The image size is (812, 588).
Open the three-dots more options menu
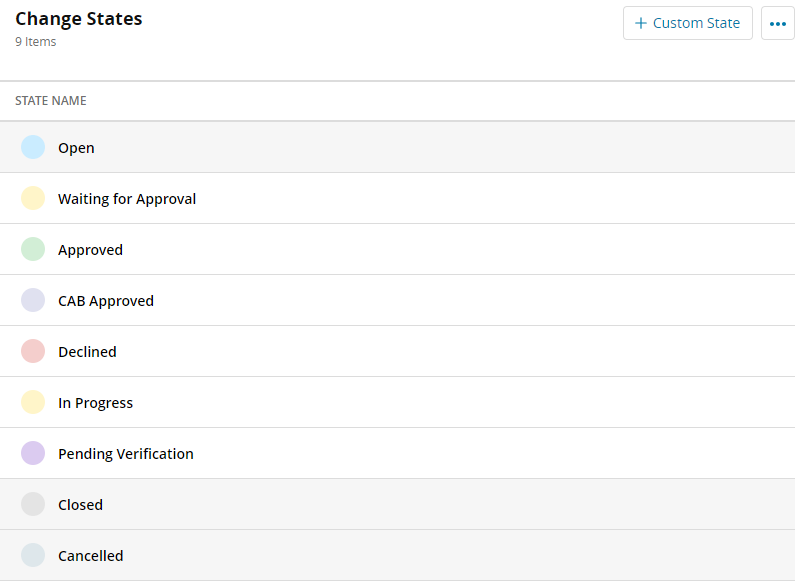pyautogui.click(x=777, y=23)
